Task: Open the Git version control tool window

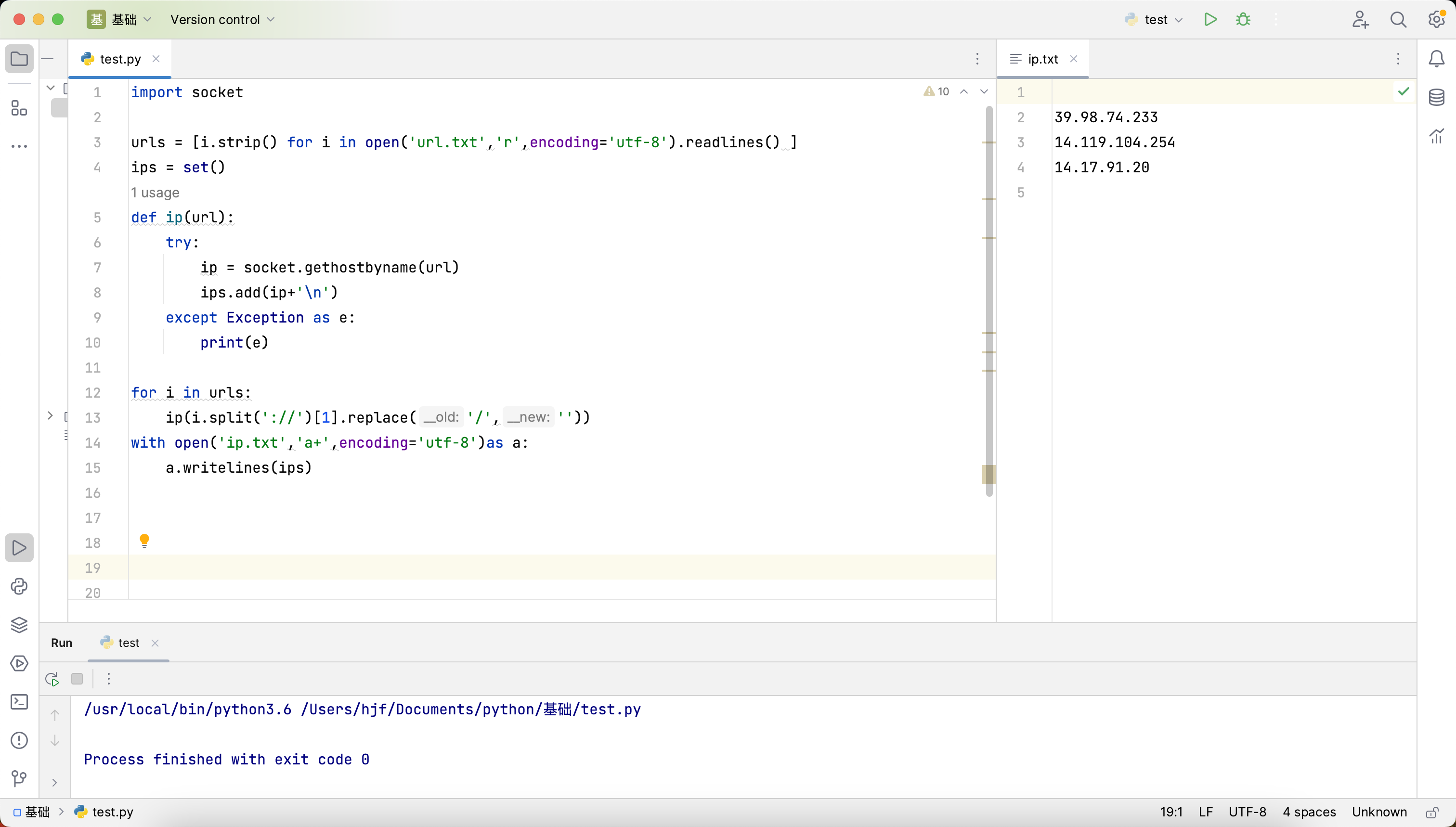Action: point(19,778)
